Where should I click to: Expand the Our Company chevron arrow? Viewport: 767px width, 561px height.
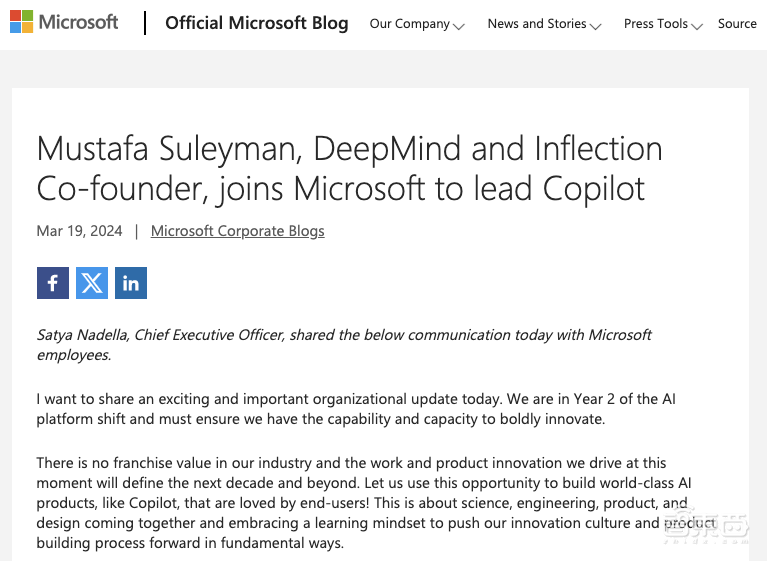(x=459, y=25)
